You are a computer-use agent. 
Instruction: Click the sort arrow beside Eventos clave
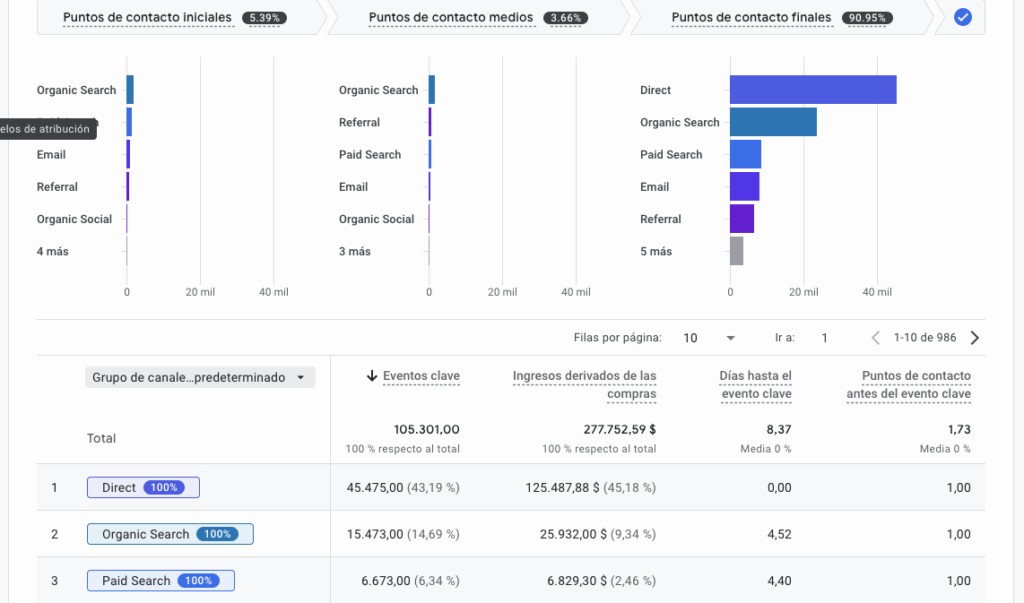pos(372,376)
